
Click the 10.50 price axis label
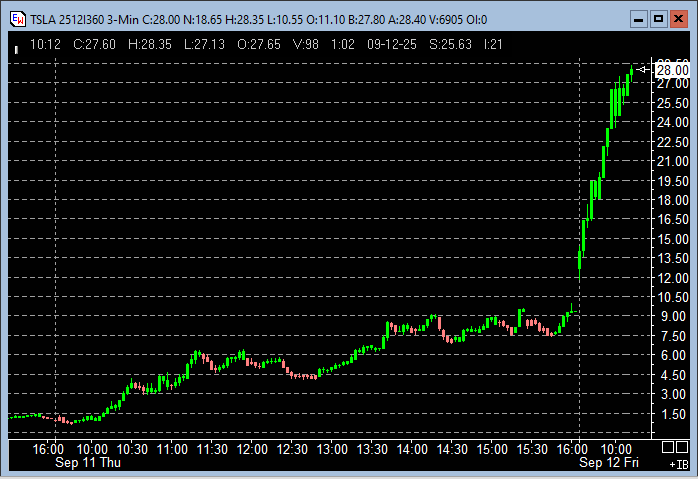673,297
